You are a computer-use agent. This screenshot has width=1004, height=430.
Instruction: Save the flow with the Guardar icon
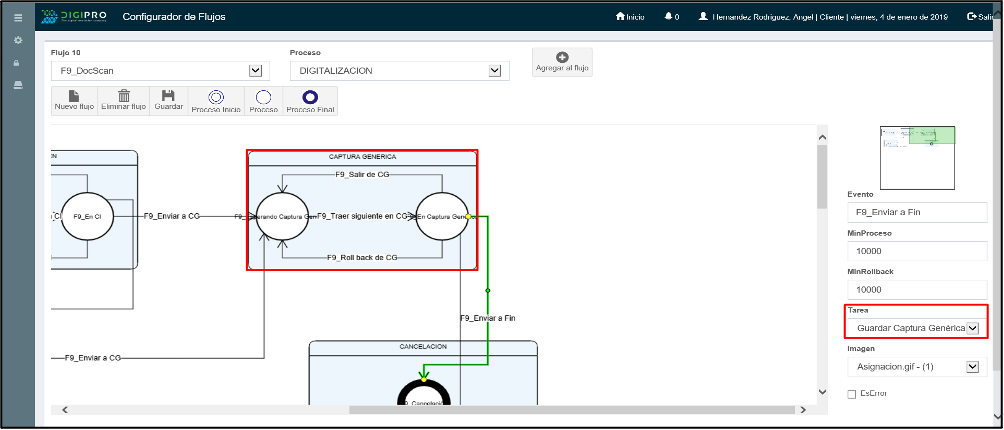tap(168, 97)
